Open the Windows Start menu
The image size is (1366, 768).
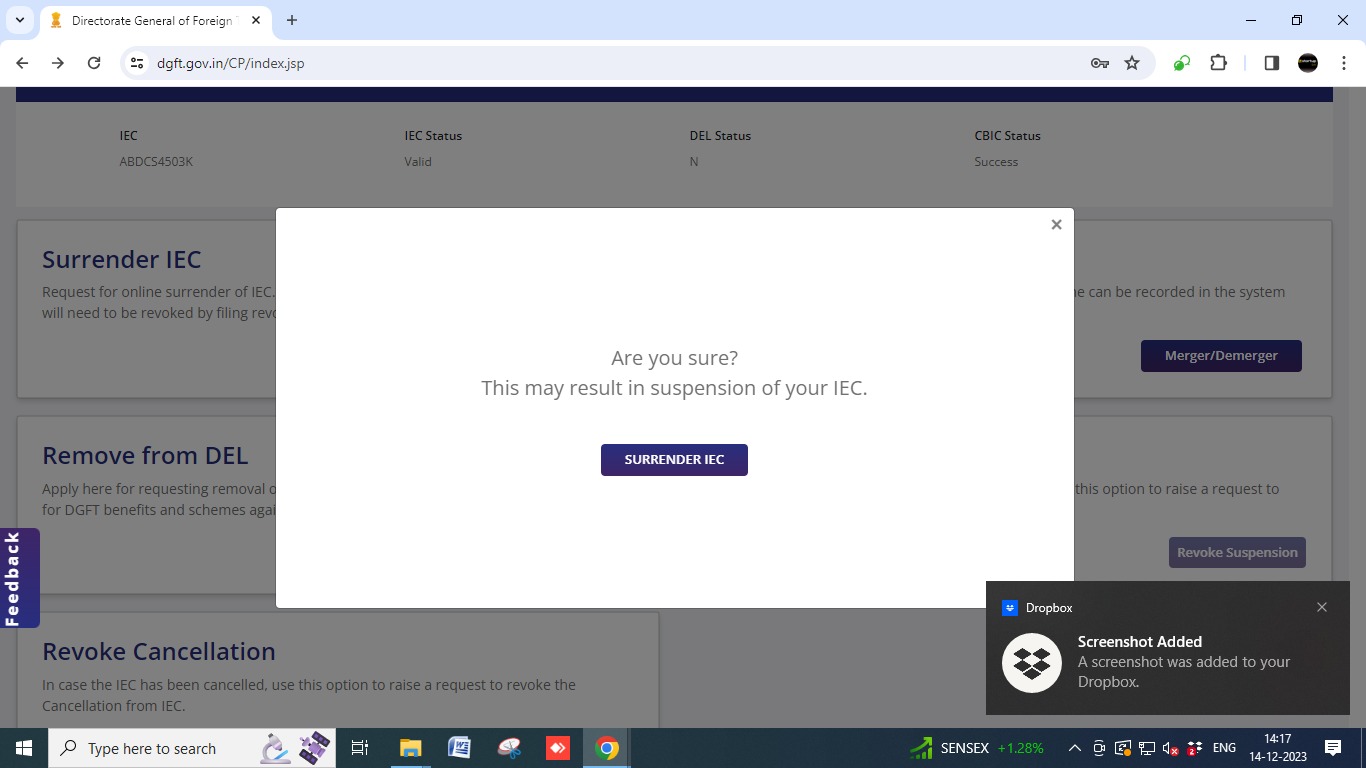[x=24, y=748]
